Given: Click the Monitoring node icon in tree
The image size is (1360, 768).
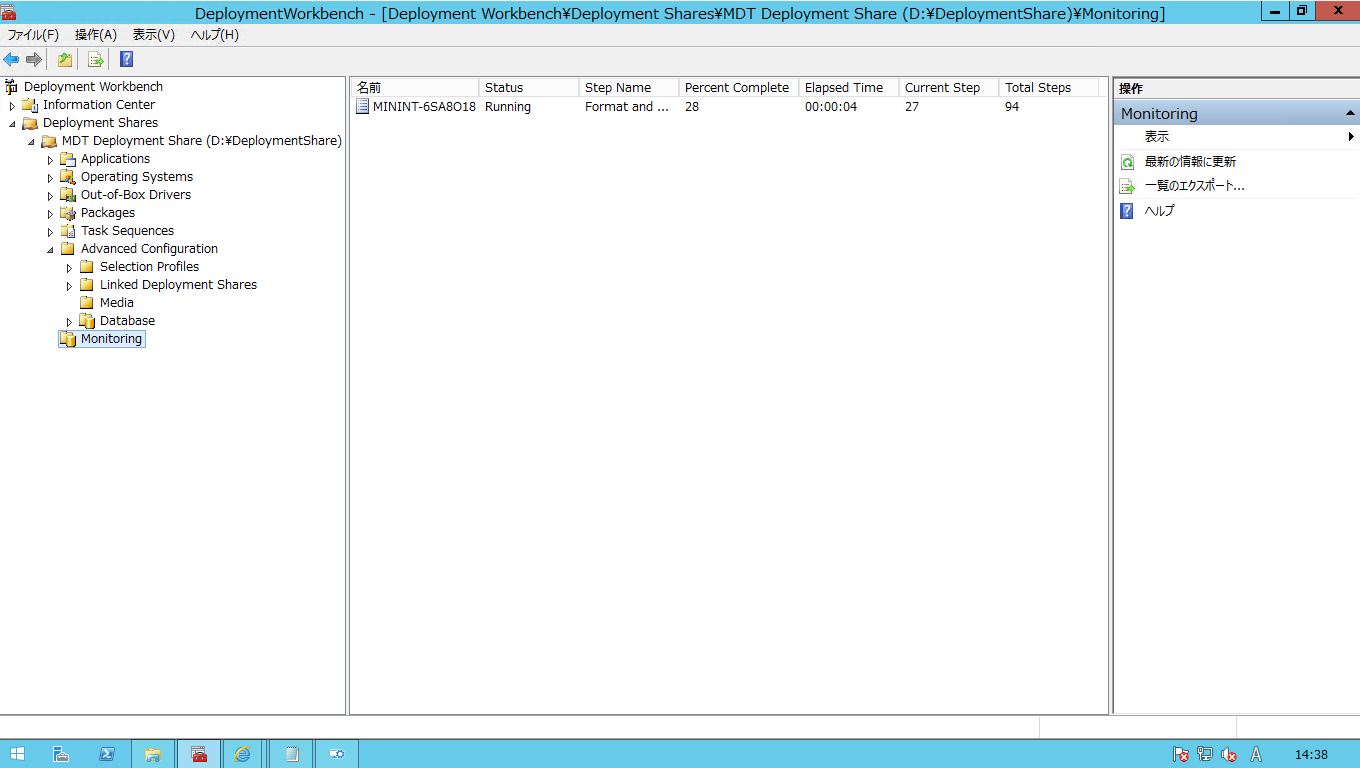Looking at the screenshot, I should coord(68,339).
